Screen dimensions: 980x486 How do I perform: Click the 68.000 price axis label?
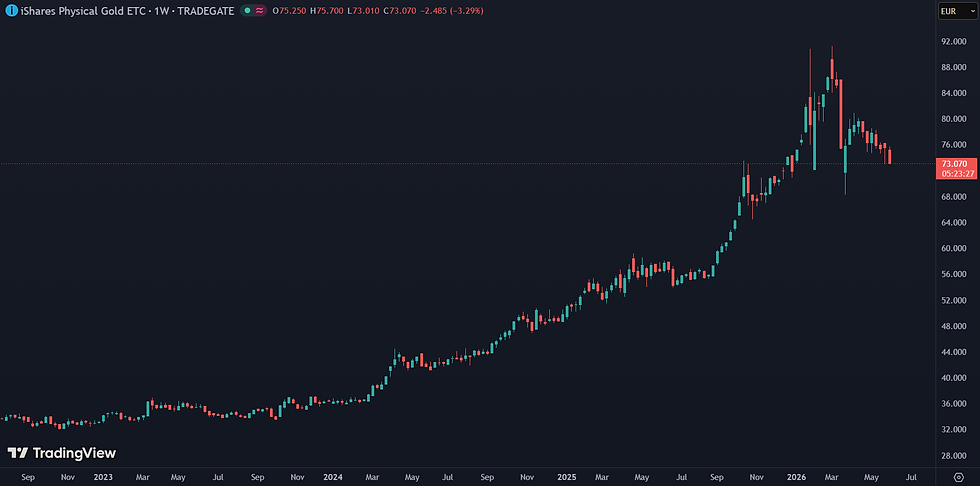click(954, 197)
